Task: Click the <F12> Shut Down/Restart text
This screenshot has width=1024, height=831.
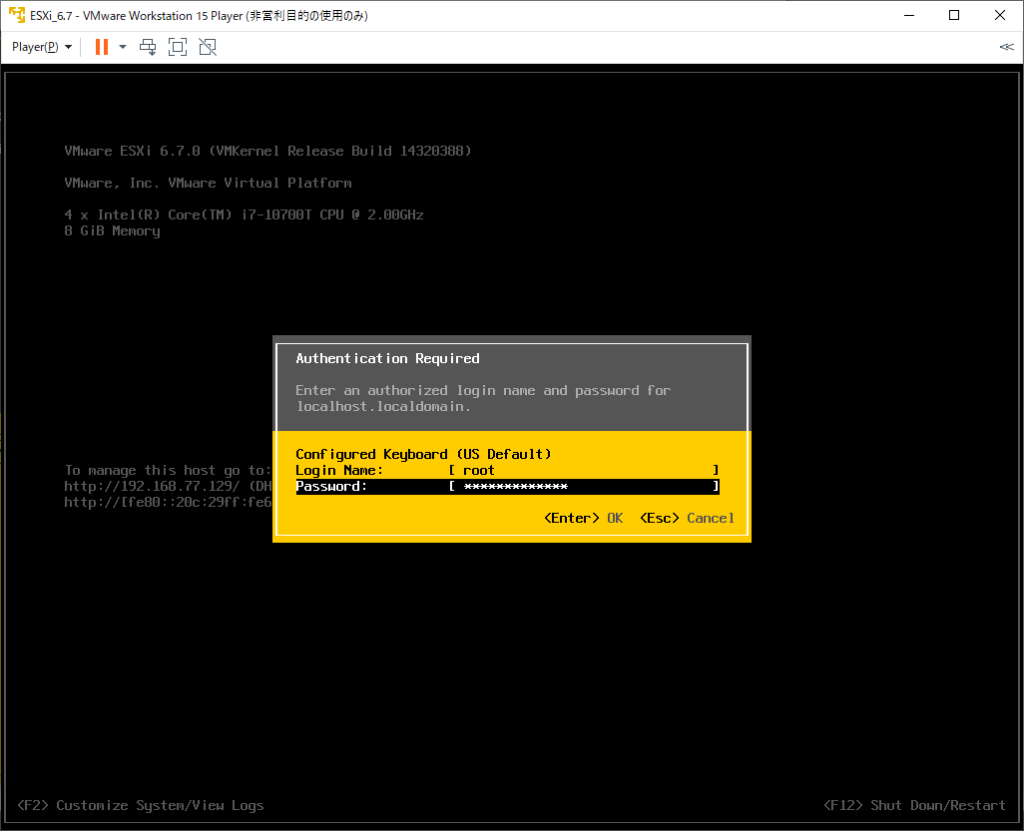Action: tap(914, 806)
